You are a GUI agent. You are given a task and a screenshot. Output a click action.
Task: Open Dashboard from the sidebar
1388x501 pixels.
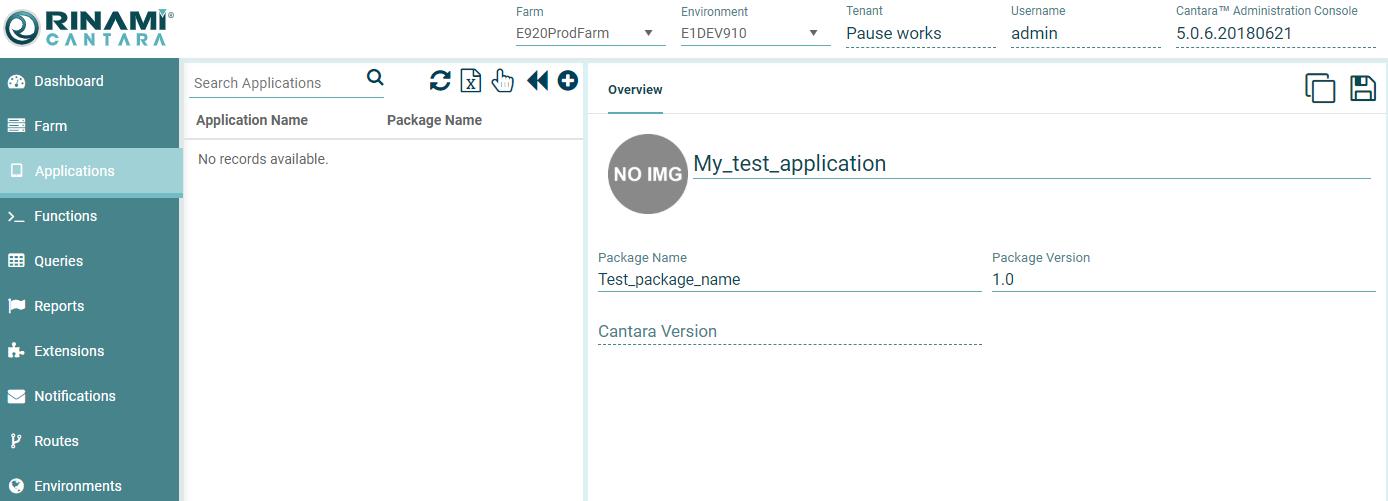click(69, 81)
